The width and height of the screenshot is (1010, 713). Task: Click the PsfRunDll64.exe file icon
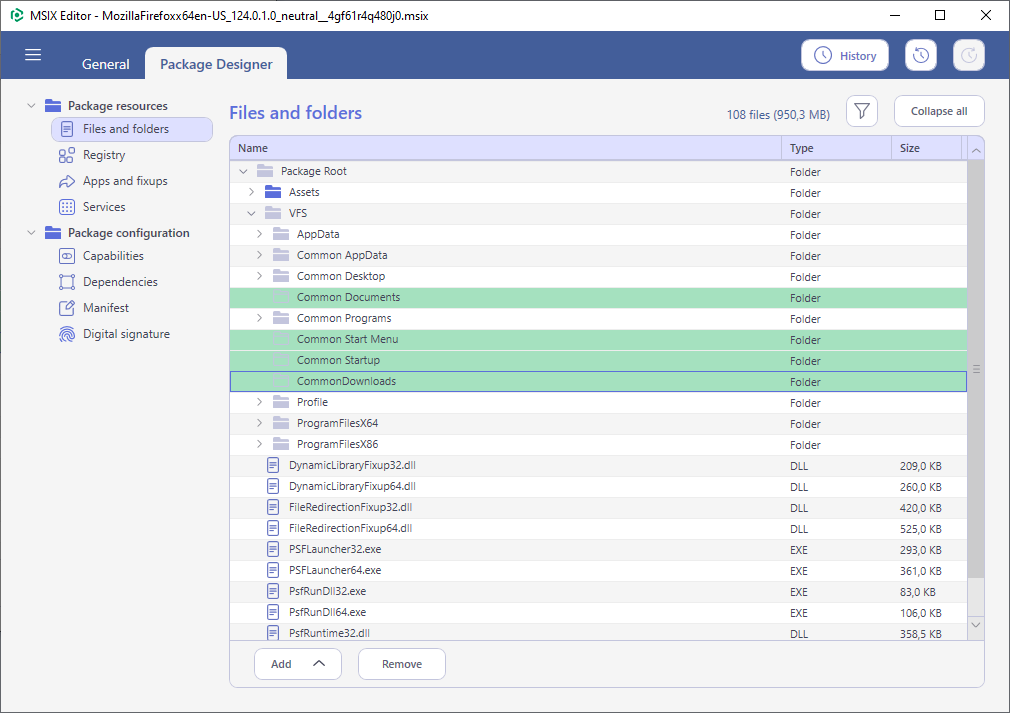coord(273,612)
